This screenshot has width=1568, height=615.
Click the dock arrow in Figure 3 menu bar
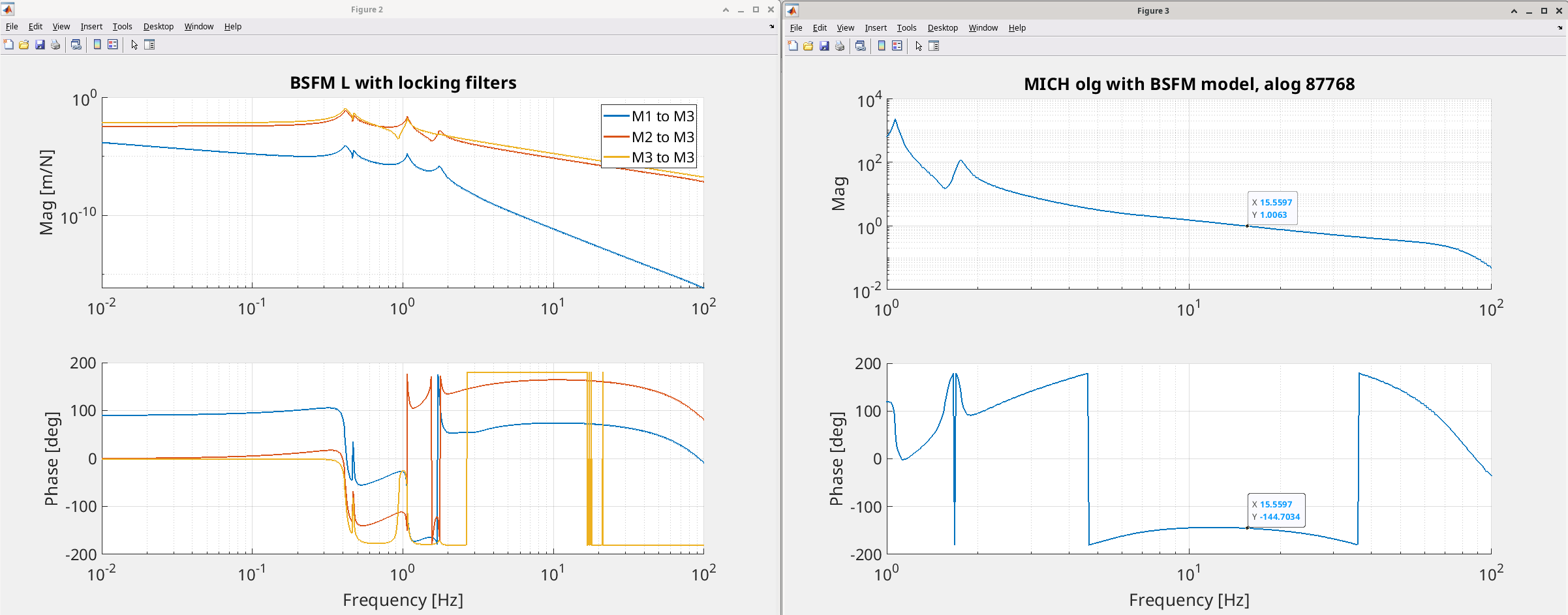[1560, 28]
